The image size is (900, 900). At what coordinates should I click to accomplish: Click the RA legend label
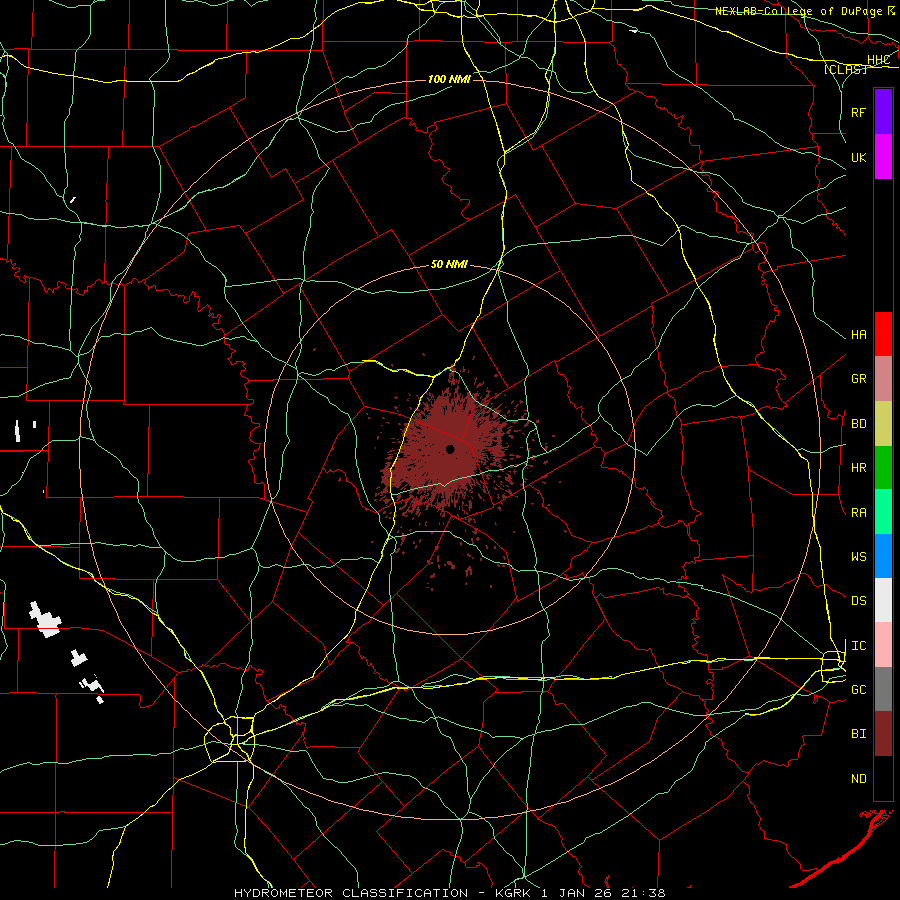point(859,513)
